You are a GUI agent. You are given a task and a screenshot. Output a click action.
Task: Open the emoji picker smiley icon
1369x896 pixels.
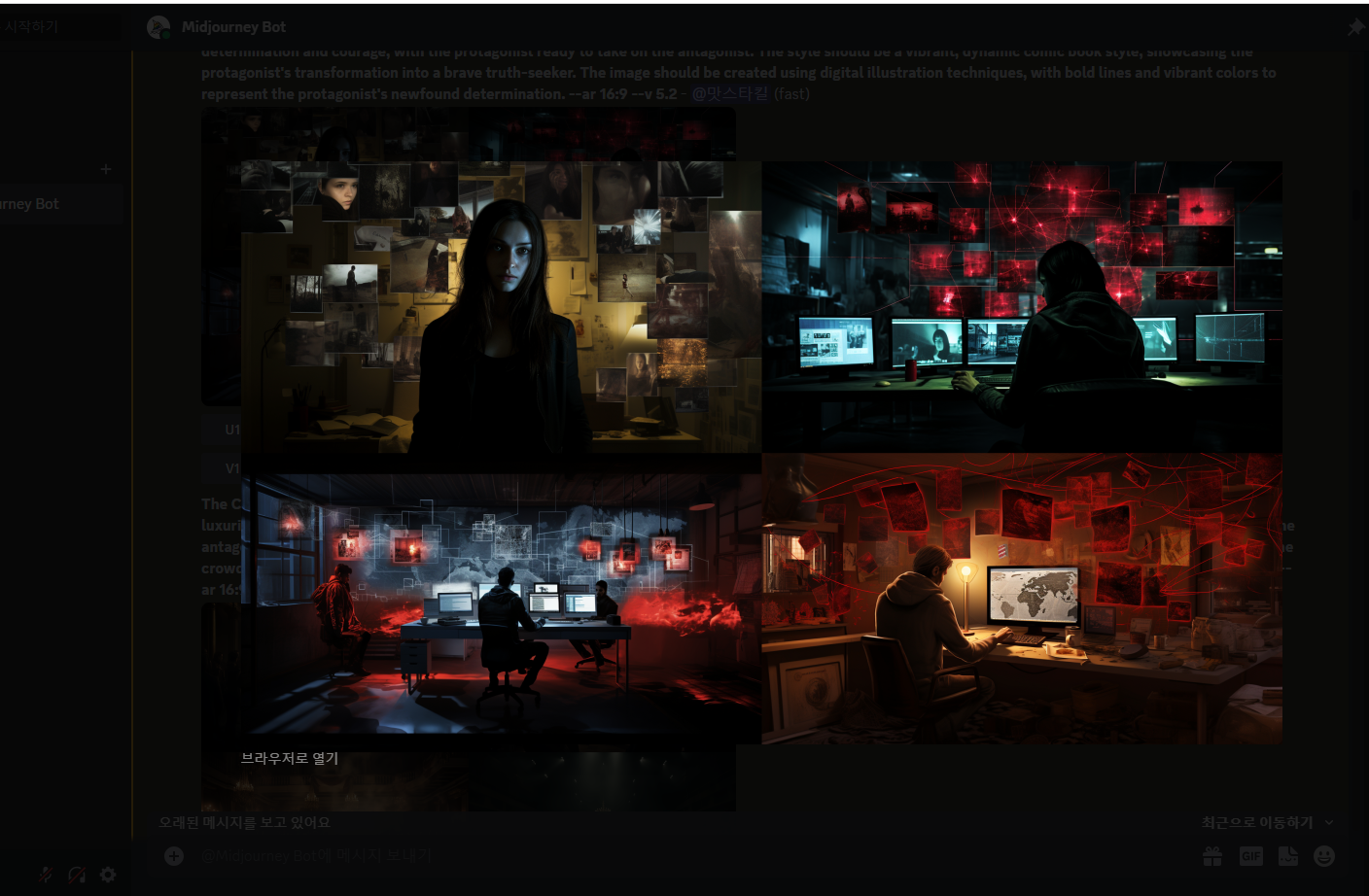pos(1324,856)
